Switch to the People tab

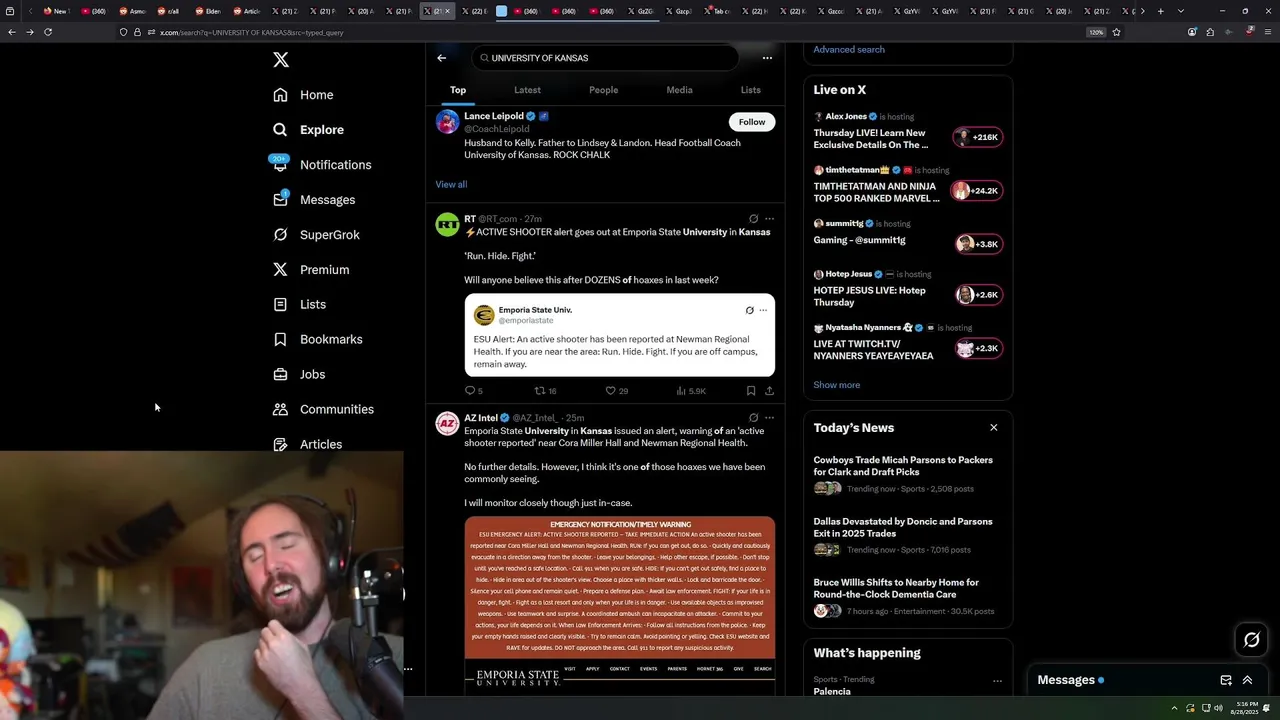click(x=603, y=90)
